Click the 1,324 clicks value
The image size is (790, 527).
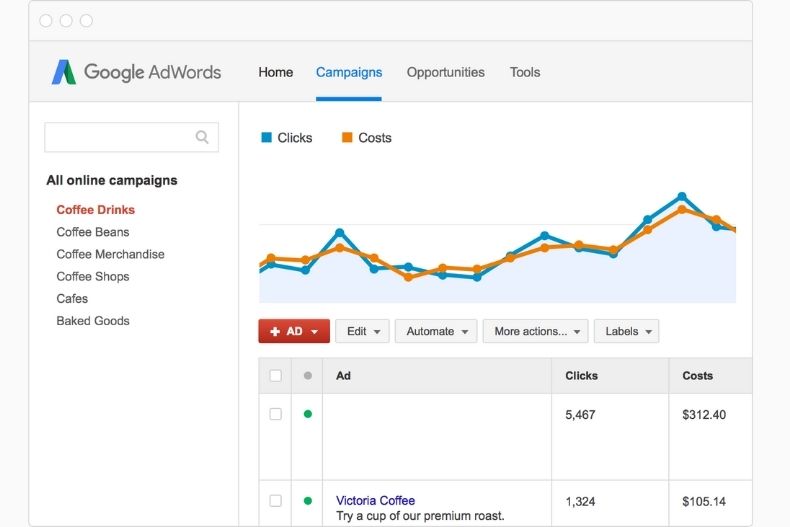coord(580,501)
